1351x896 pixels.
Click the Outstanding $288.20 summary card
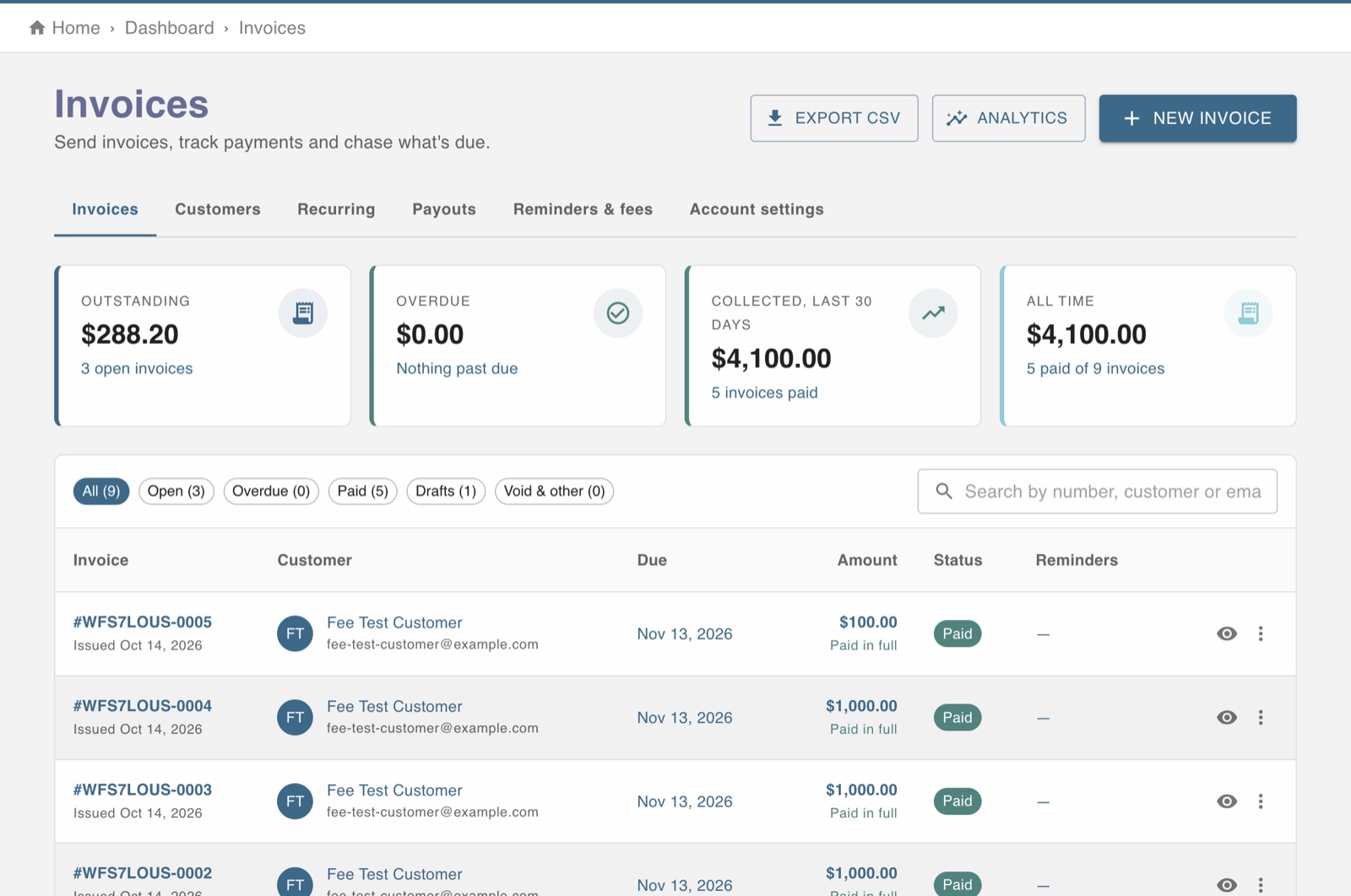pos(203,346)
